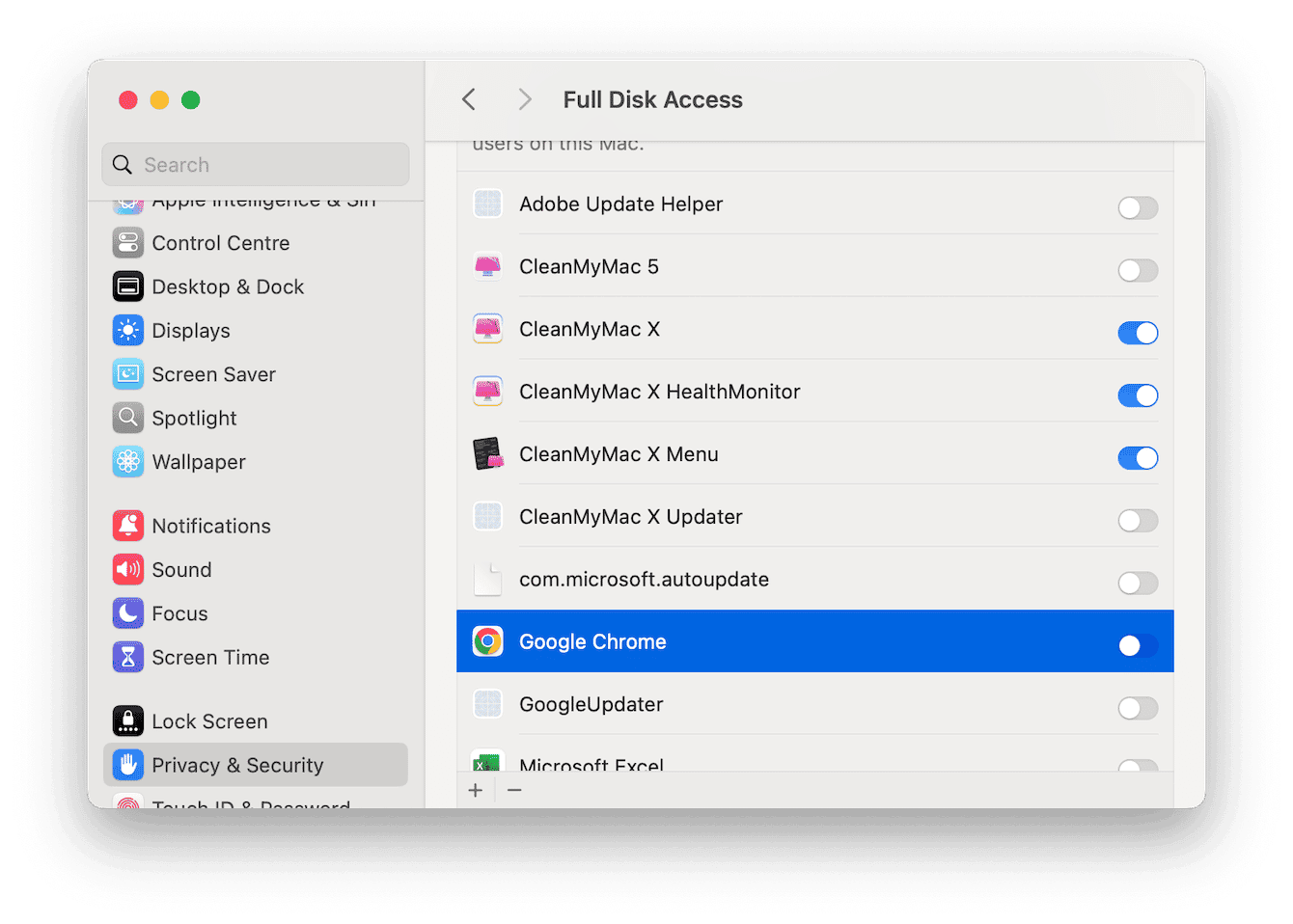
Task: Turn on access for com.microsoft.autoupdate
Action: (1138, 583)
